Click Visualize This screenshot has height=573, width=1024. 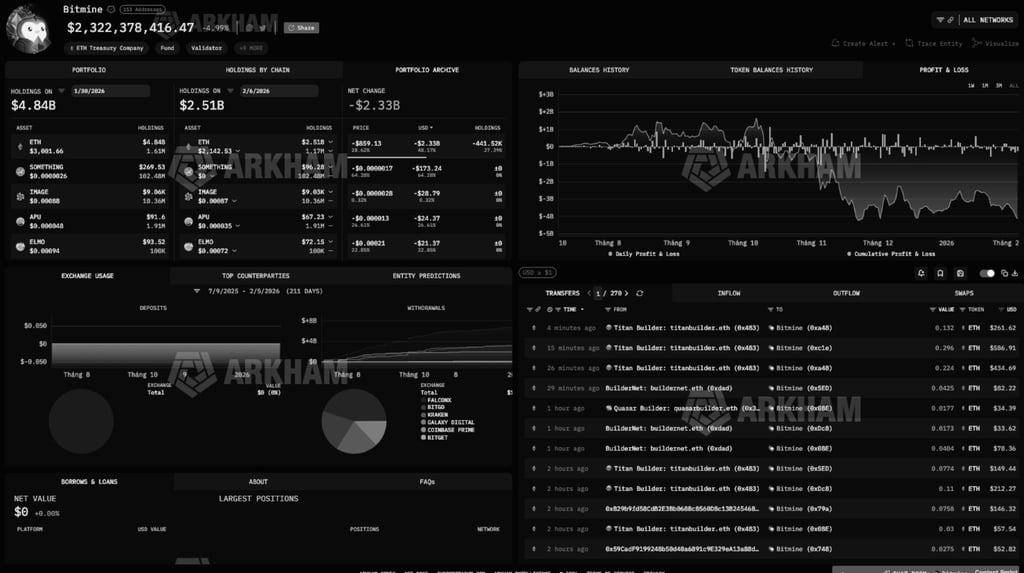[995, 44]
